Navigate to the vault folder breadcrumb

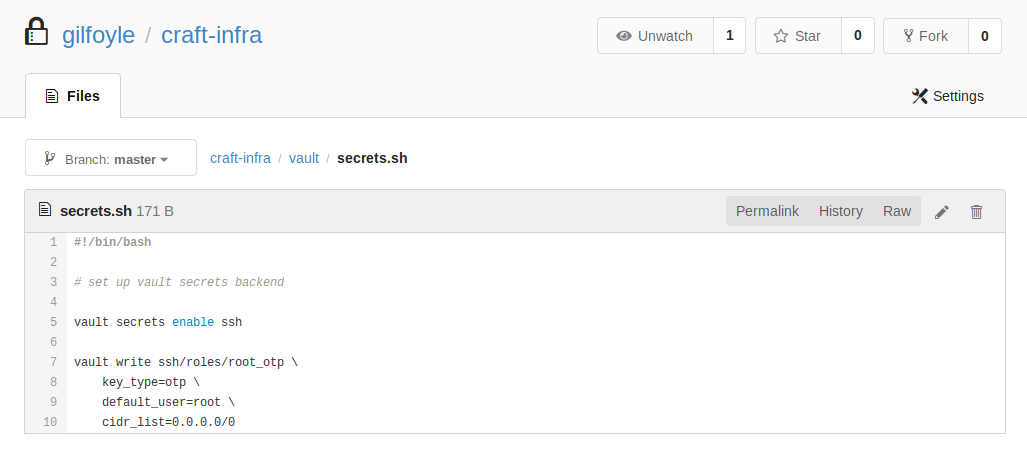tap(304, 158)
